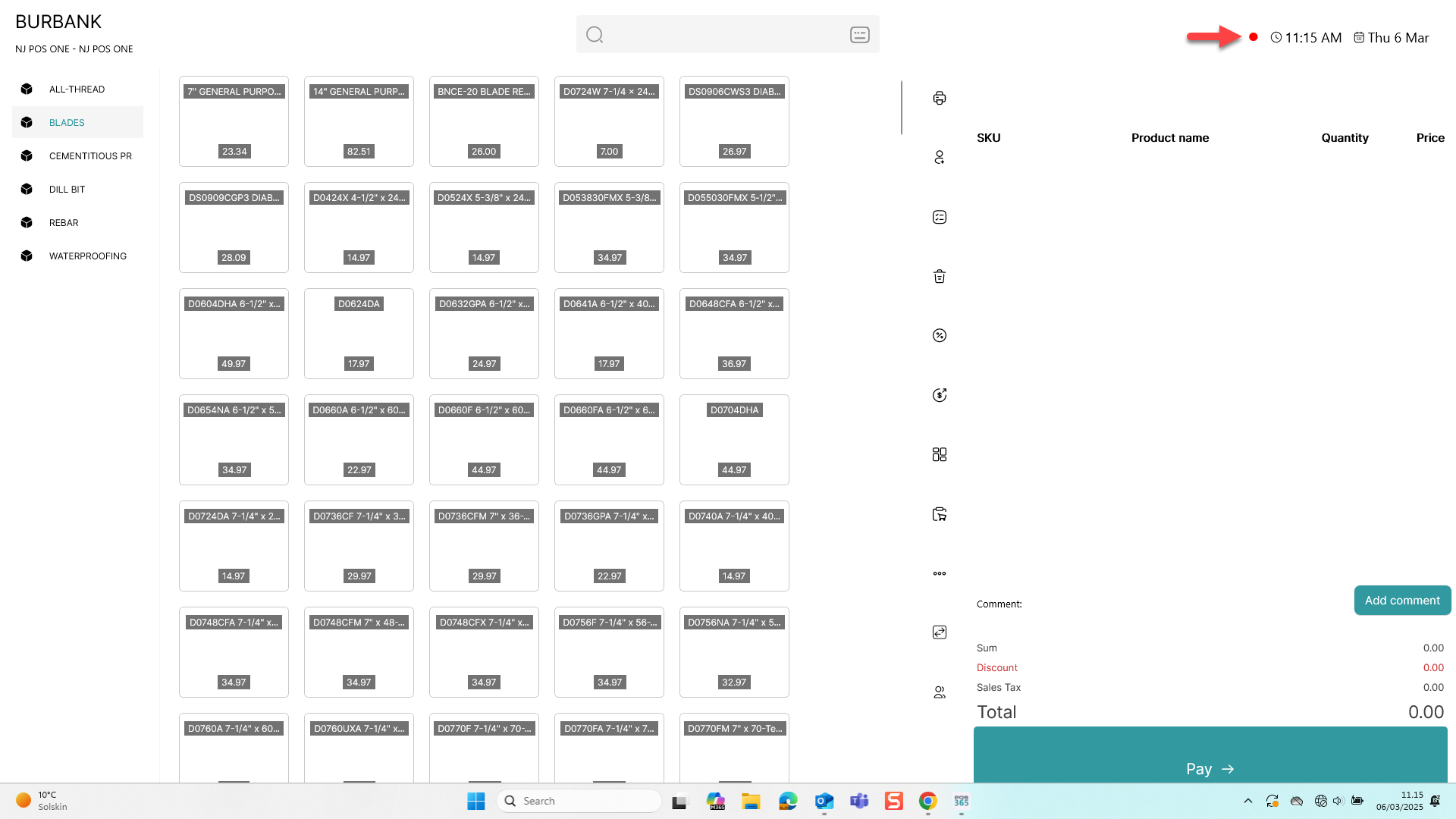Select BNCE-20 BLADE RE... product tile

pos(484,121)
